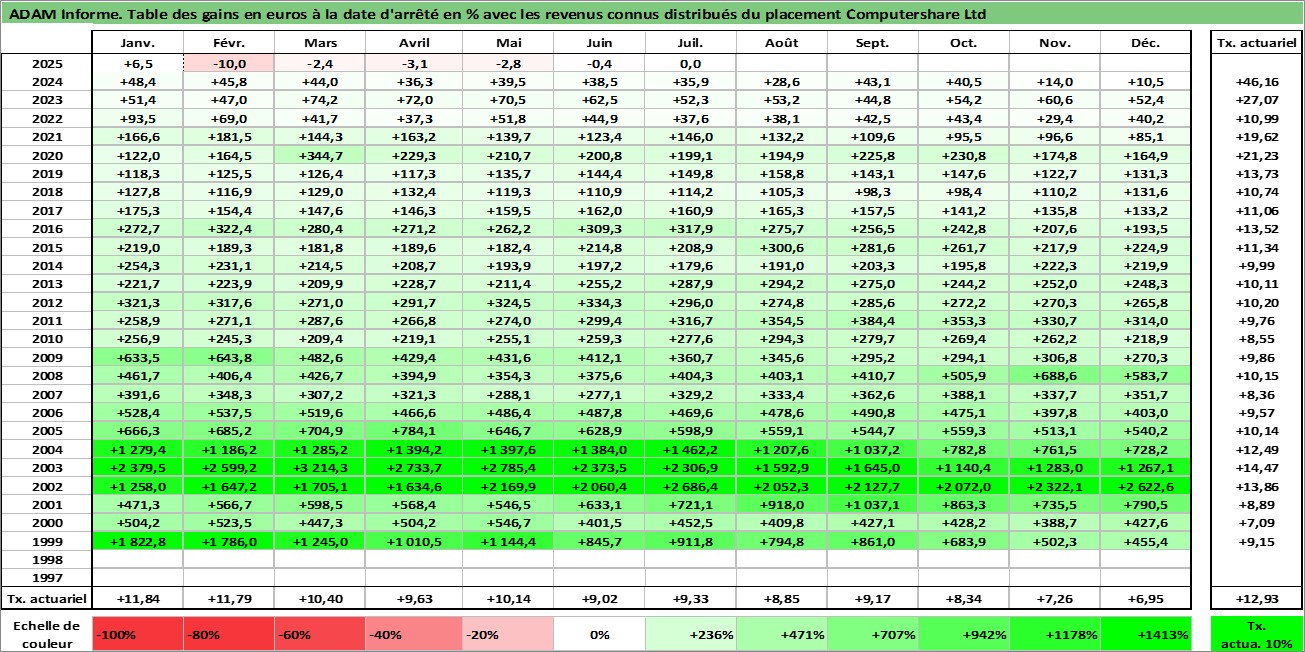Select the 2011 Sept. cell showing +384,4
Screen dimensions: 1305x652
click(x=873, y=320)
